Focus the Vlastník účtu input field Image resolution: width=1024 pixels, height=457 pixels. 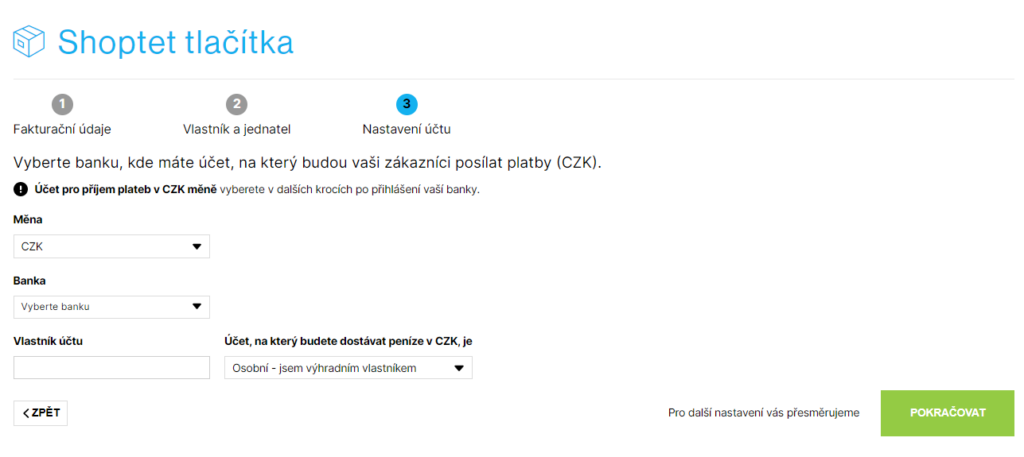(x=112, y=368)
